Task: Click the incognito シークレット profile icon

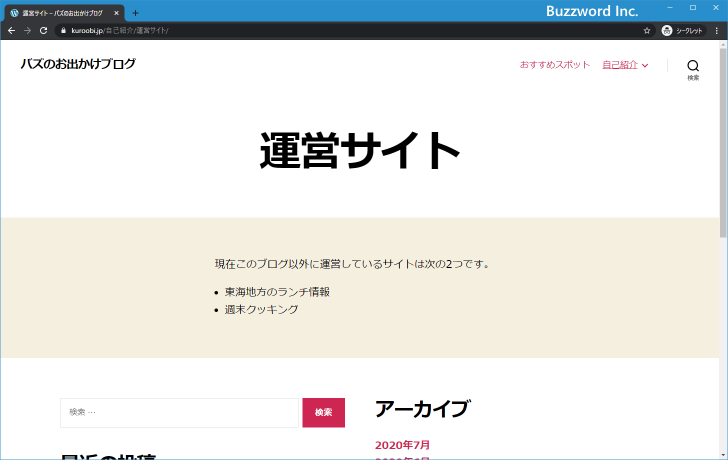Action: [682, 31]
